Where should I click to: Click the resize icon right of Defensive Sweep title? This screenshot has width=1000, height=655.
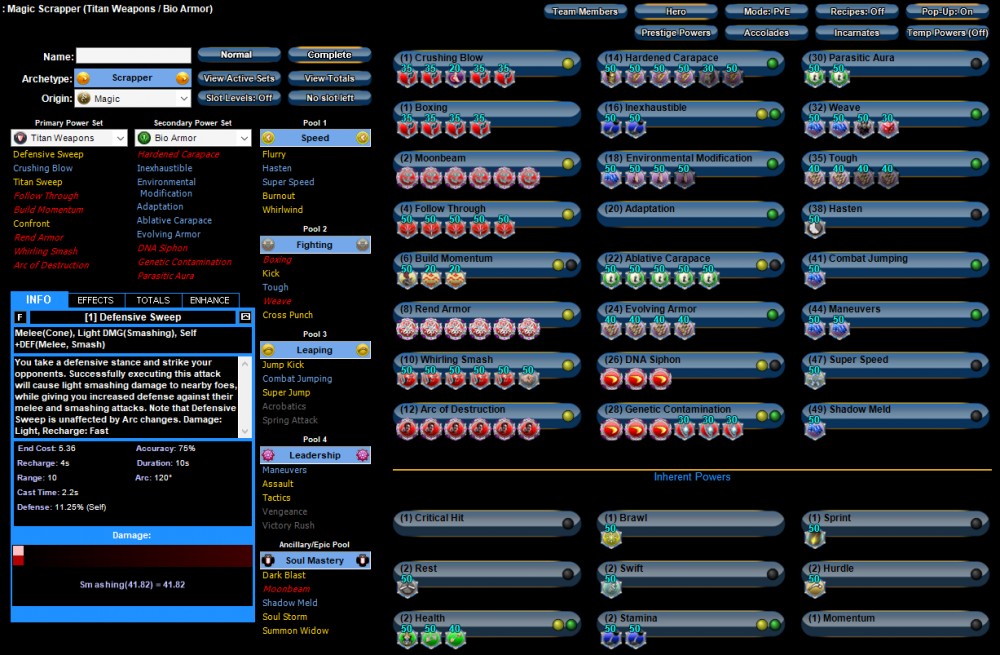pos(245,317)
